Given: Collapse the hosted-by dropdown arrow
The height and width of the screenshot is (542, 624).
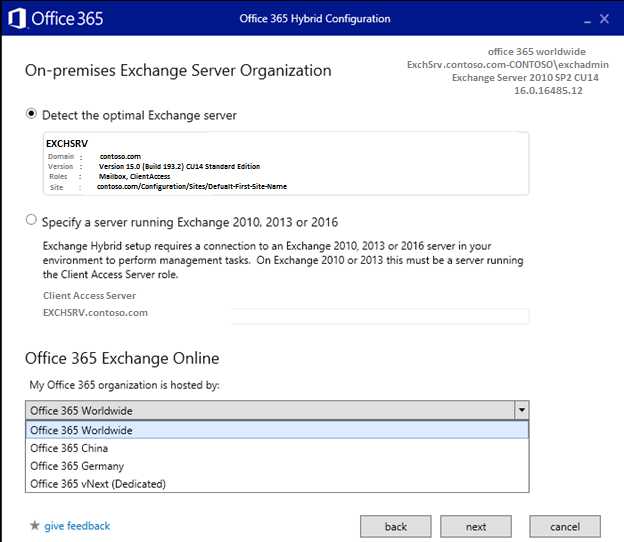Looking at the screenshot, I should click(521, 409).
